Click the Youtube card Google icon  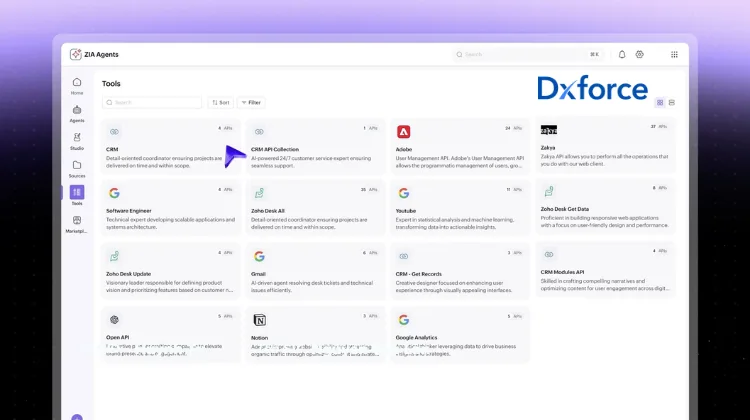click(404, 193)
